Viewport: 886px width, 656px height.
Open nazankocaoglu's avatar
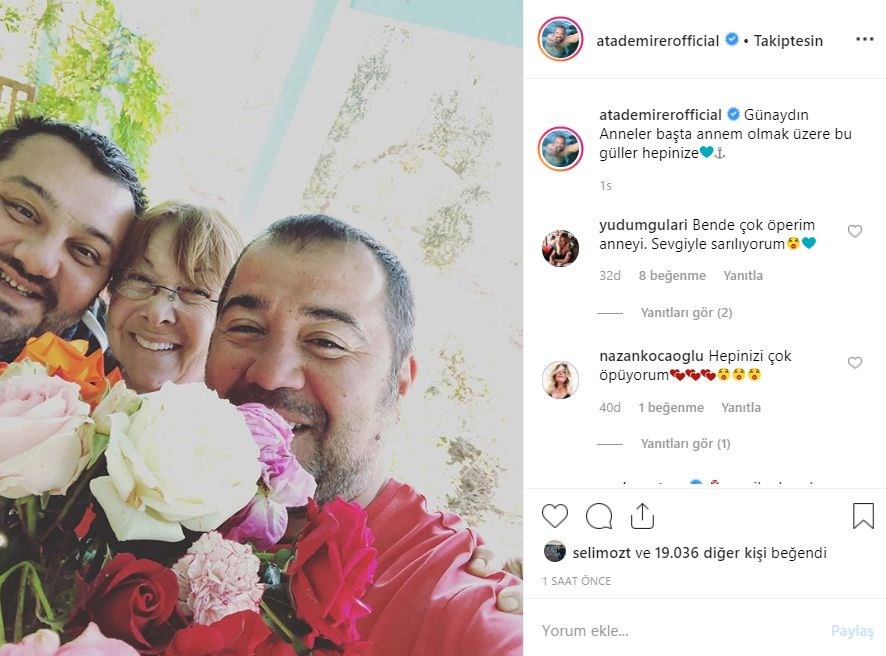click(560, 380)
